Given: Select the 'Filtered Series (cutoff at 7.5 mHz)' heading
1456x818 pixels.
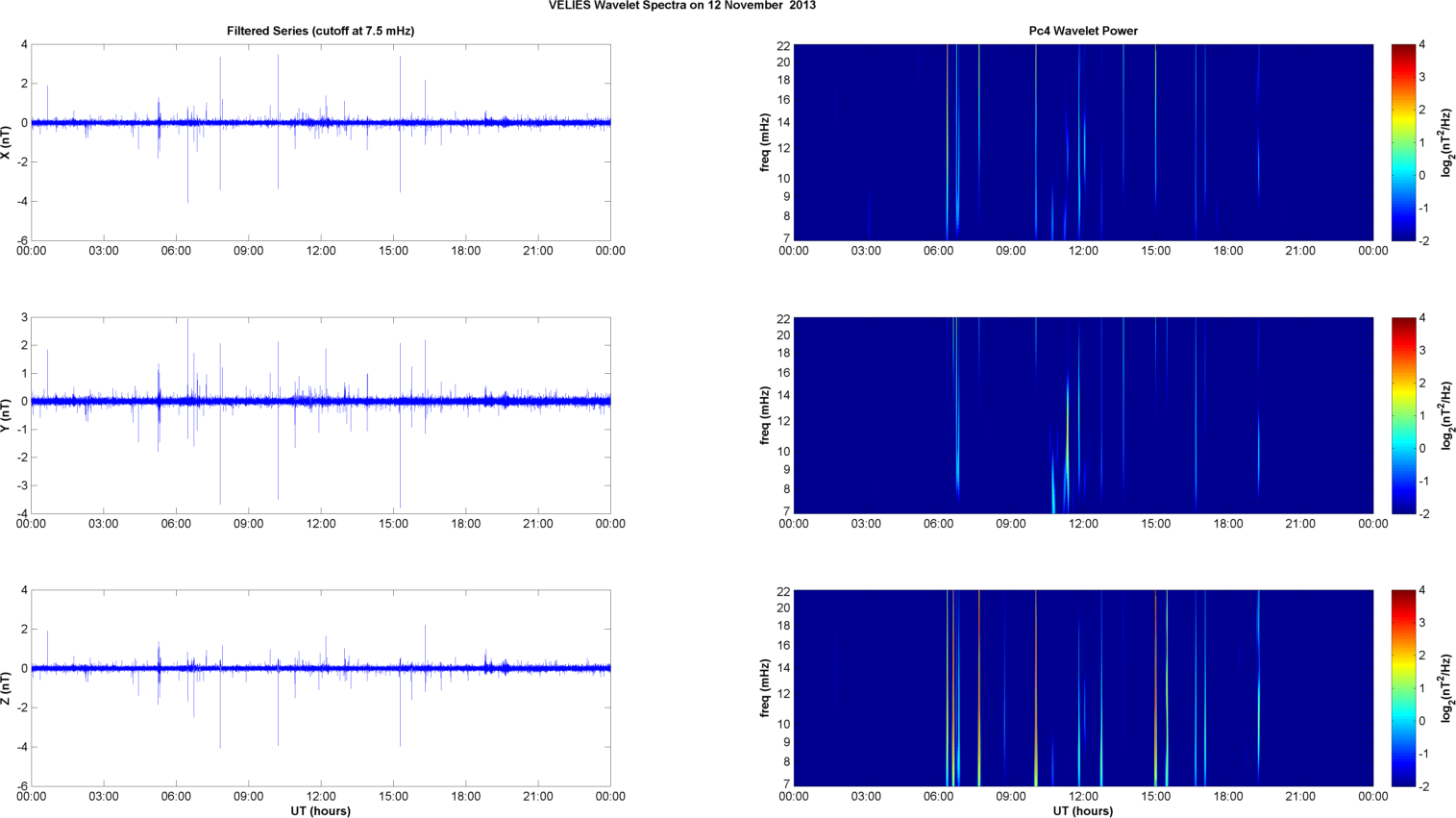Looking at the screenshot, I should point(320,31).
